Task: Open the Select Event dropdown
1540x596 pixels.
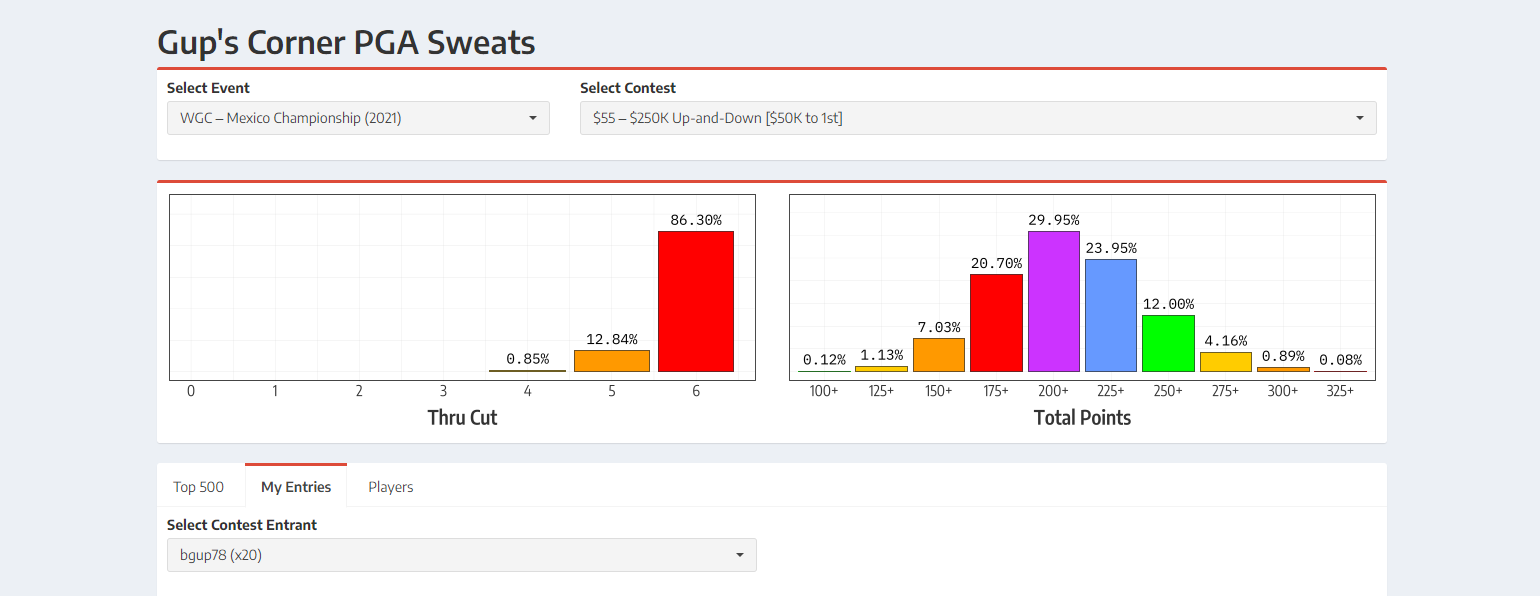Action: (358, 118)
